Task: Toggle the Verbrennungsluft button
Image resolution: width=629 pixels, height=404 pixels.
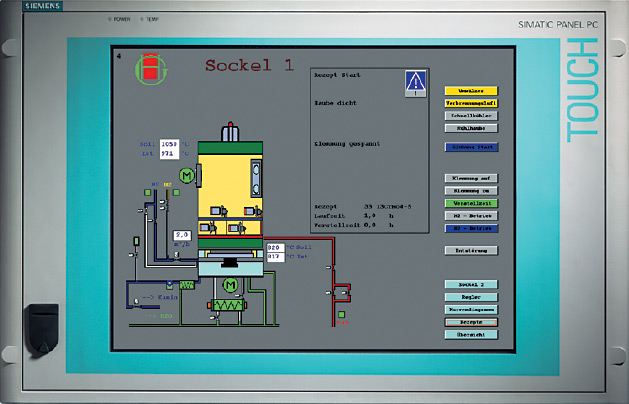Action: pos(470,102)
